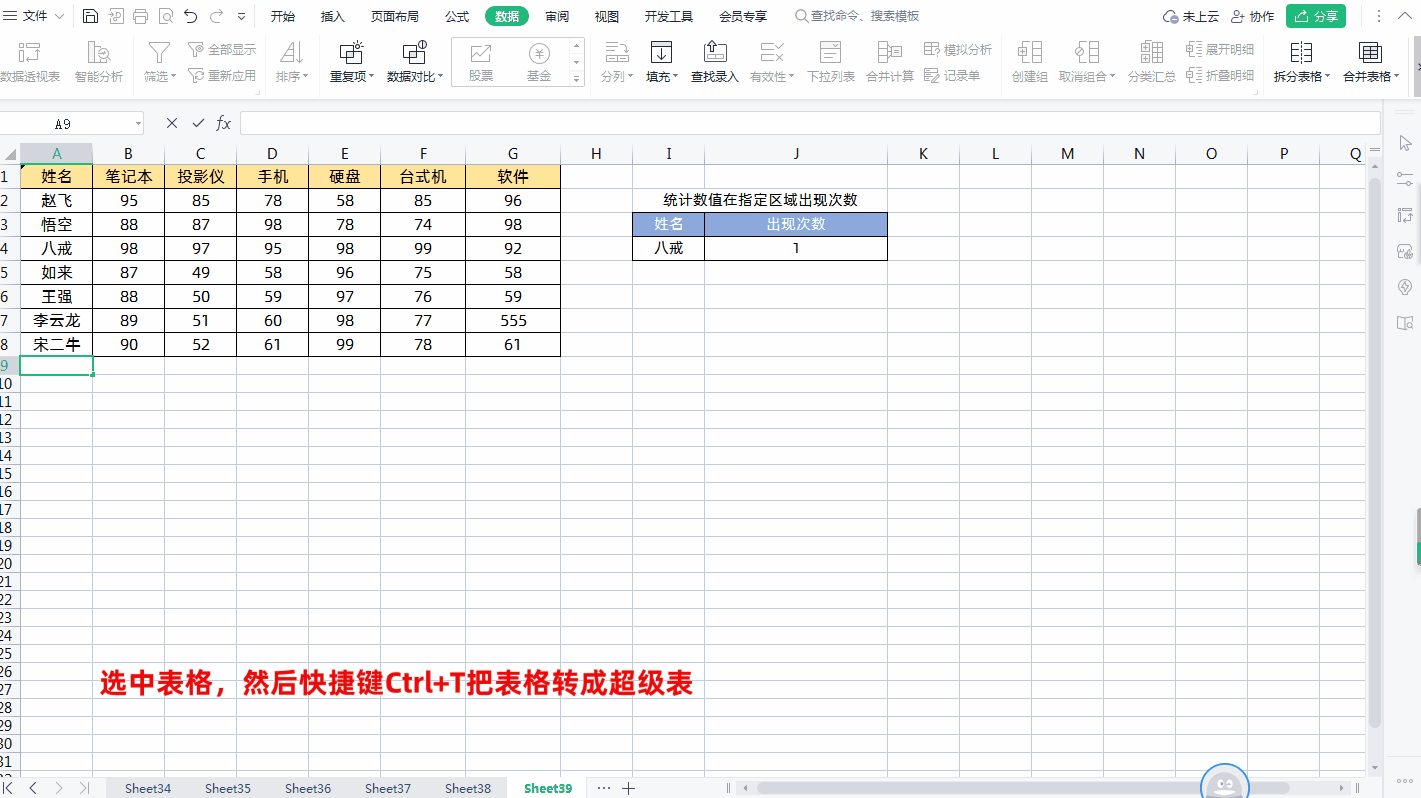Click the sheet list ellipsis button
1421x798 pixels.
tap(603, 788)
